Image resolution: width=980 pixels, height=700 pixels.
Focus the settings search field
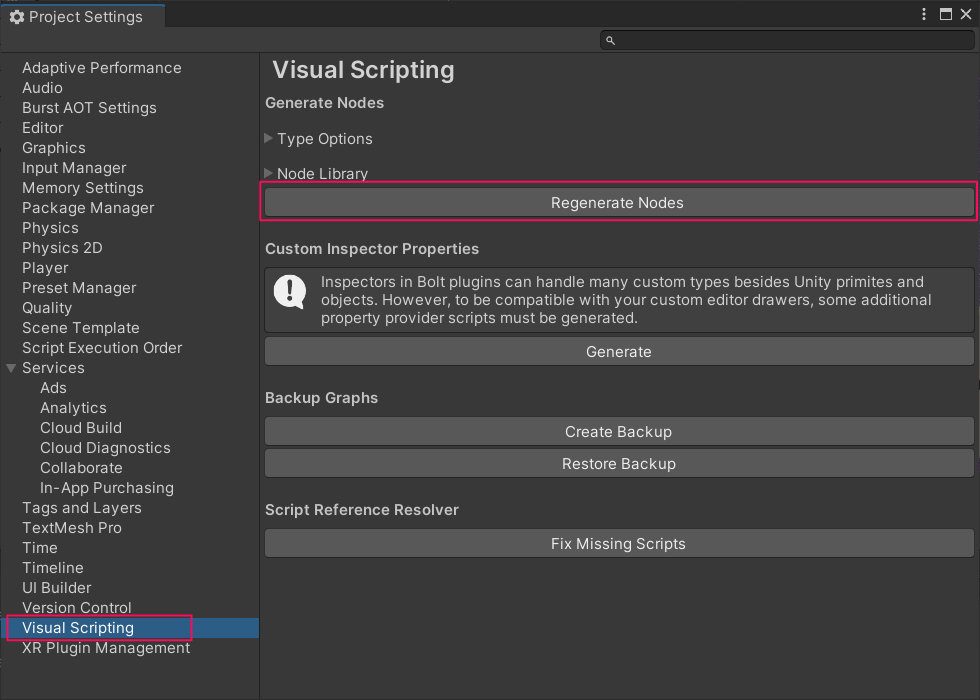[x=790, y=40]
